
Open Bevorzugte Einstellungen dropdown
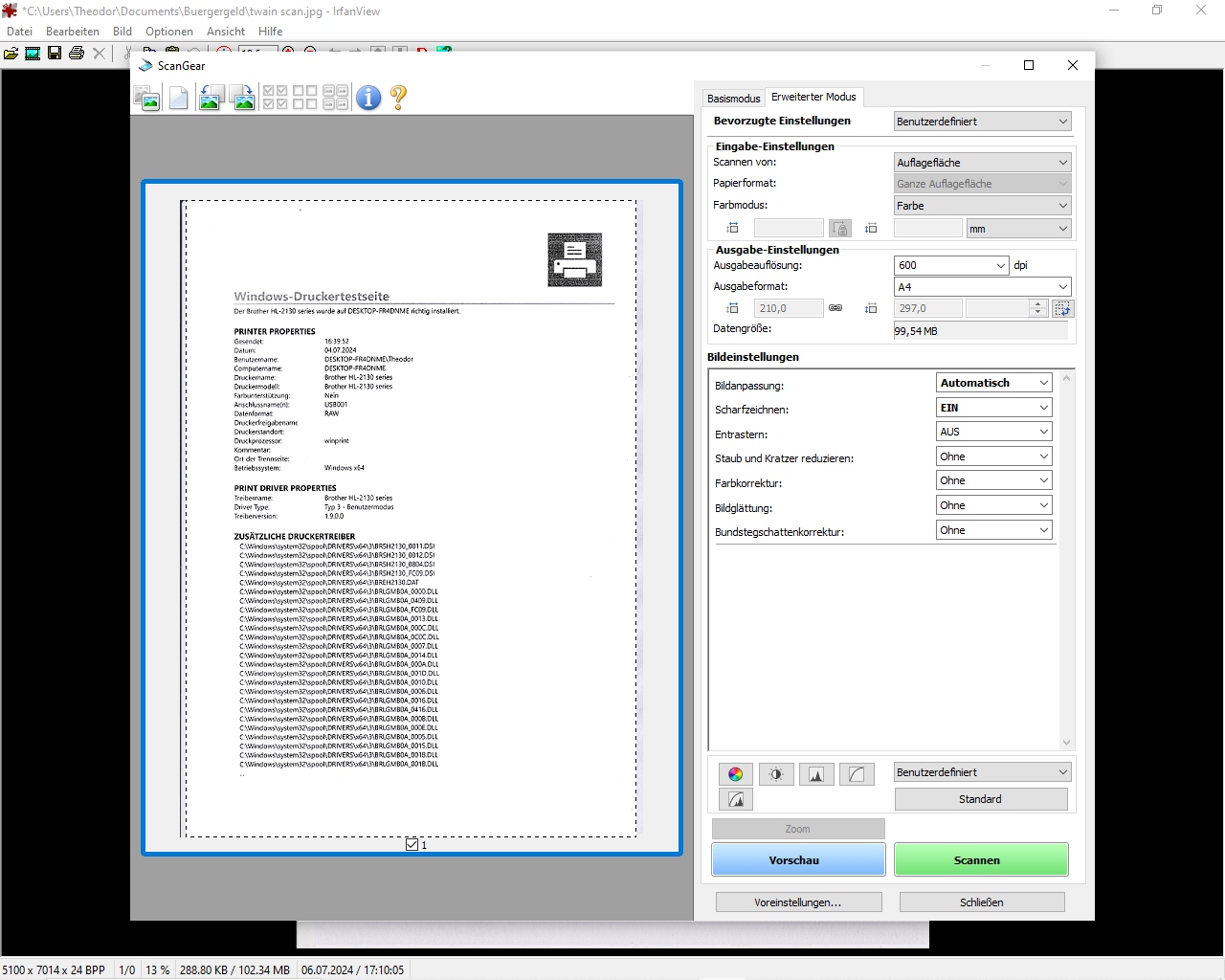(982, 122)
